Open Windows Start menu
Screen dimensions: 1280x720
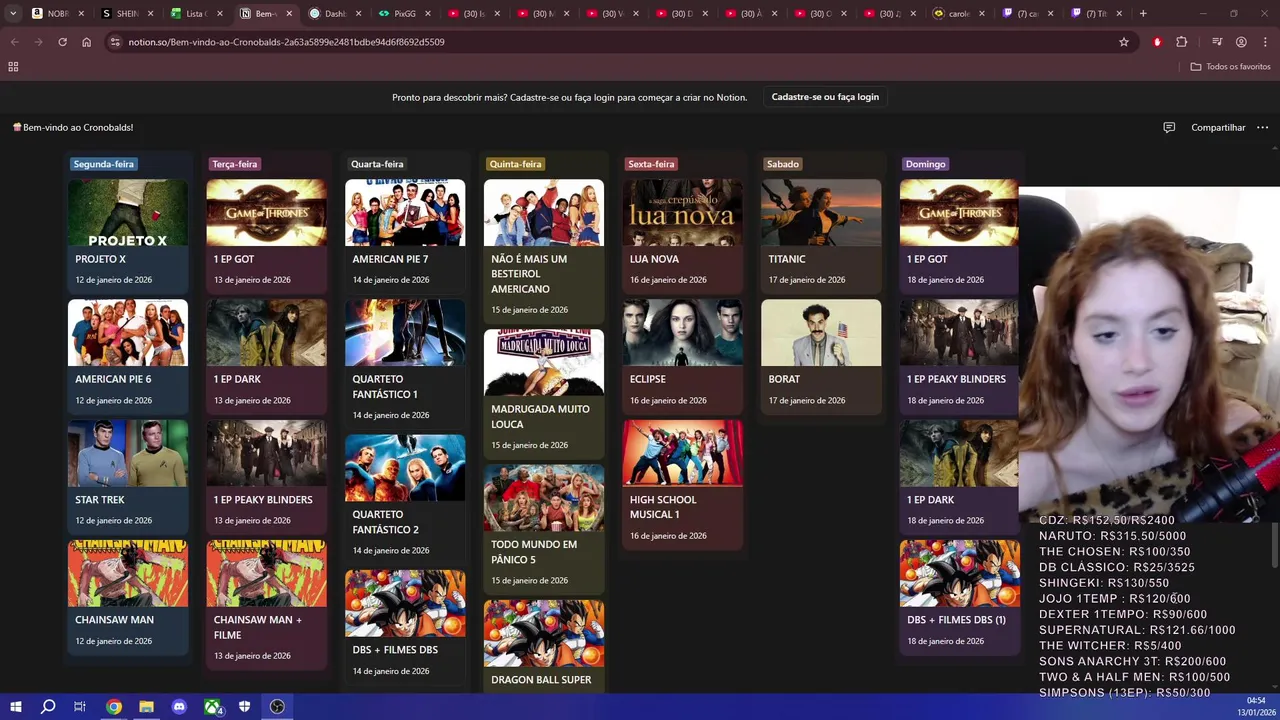pos(15,707)
